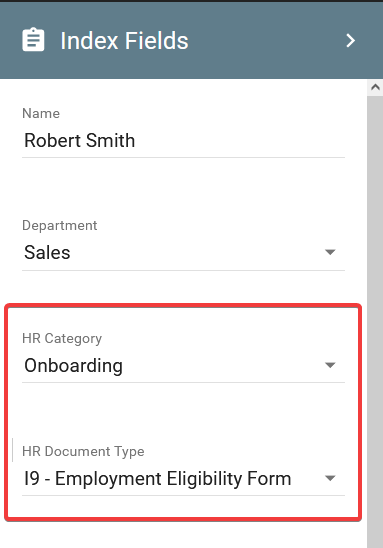Click the I9 - Employment Eligibility Form value

[x=158, y=478]
